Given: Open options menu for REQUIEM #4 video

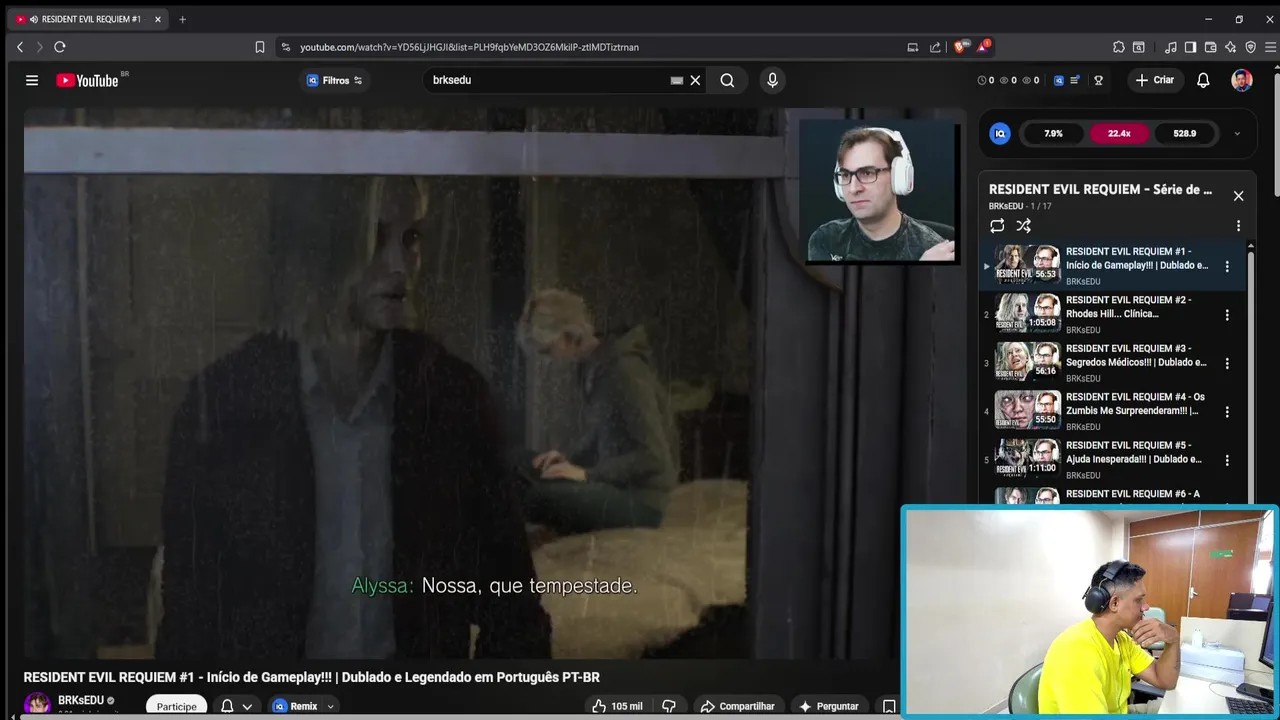Looking at the screenshot, I should coord(1227,412).
